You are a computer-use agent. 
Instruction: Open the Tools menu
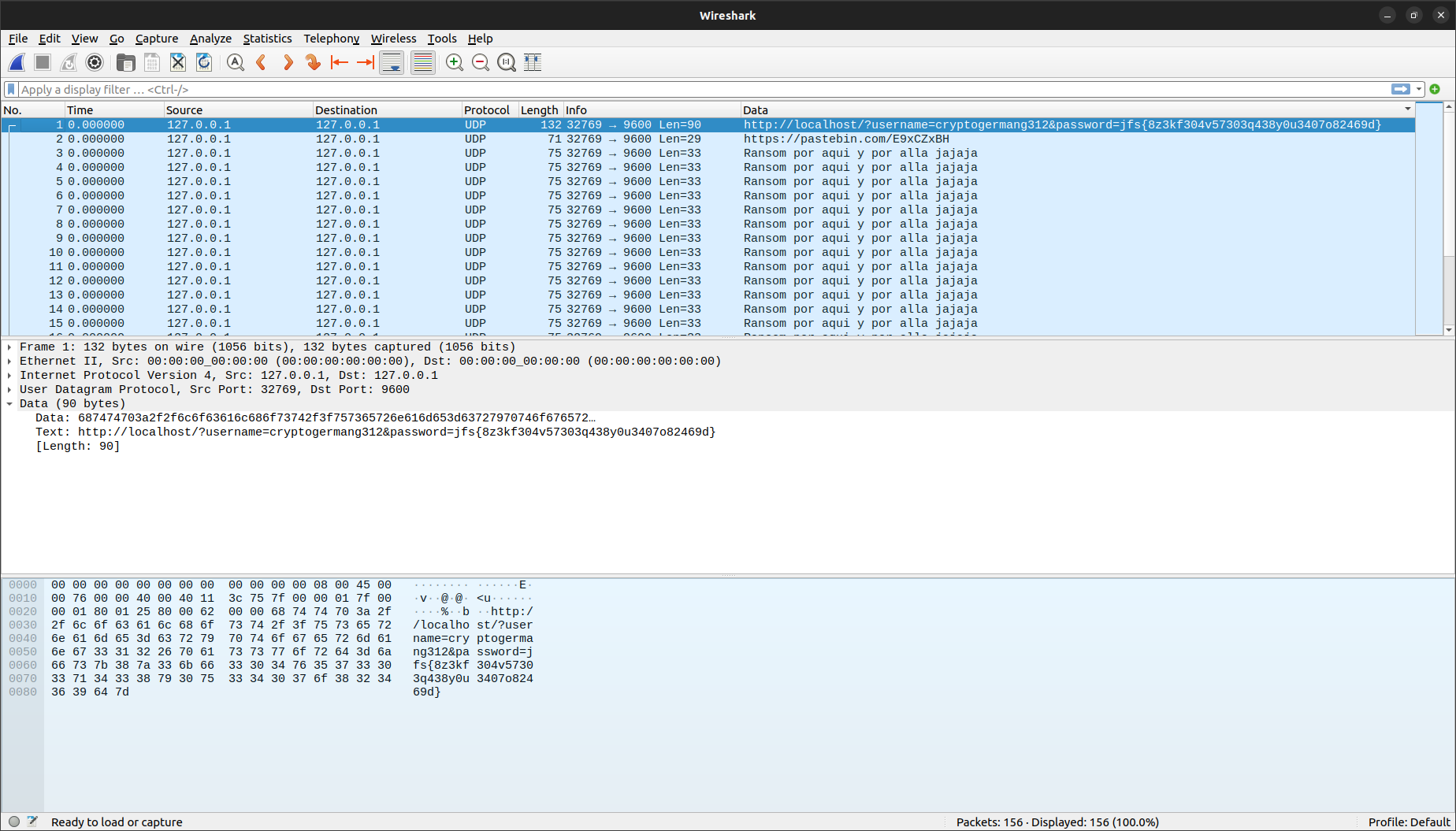(442, 39)
